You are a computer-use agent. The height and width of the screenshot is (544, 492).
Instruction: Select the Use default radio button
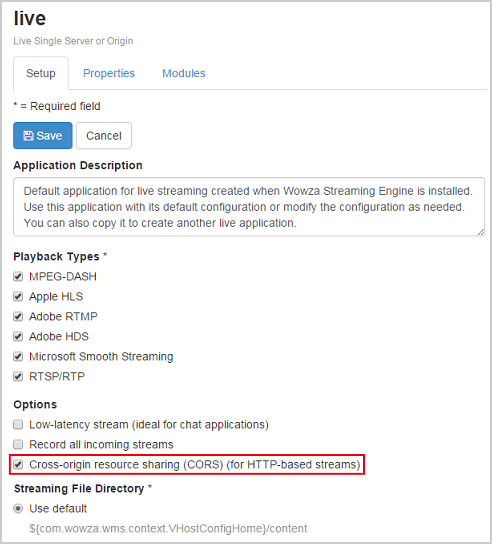tap(18, 509)
